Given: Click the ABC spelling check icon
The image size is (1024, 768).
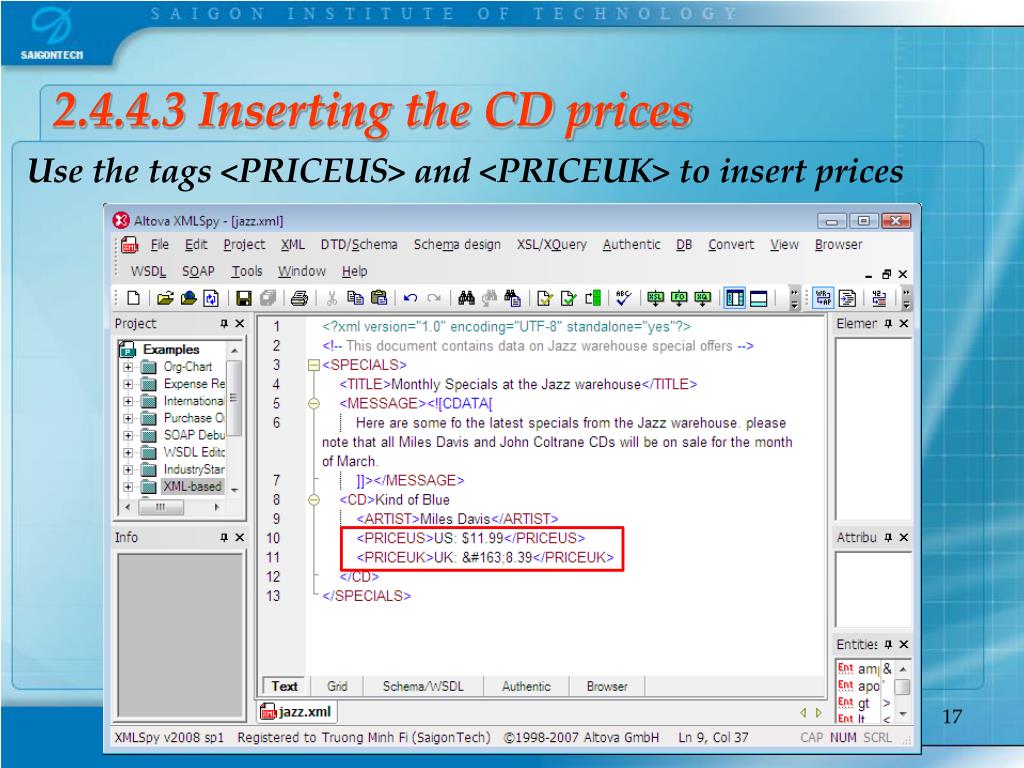Looking at the screenshot, I should click(x=624, y=298).
